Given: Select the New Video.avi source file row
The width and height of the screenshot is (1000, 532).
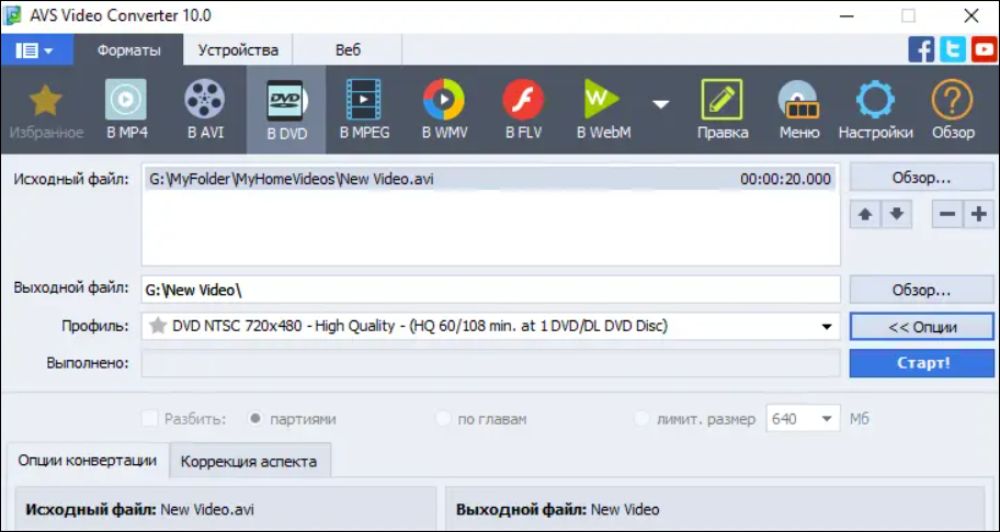Looking at the screenshot, I should 489,179.
